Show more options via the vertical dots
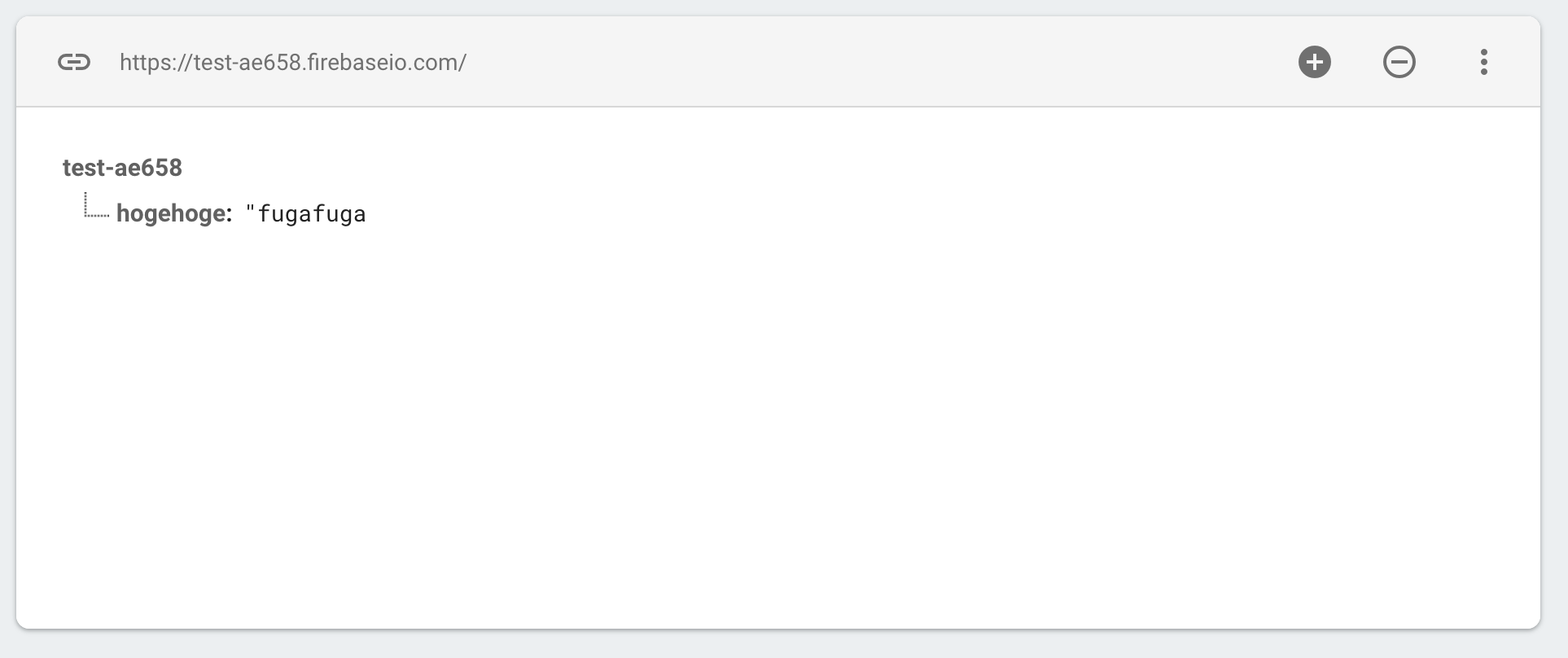 pos(1483,62)
